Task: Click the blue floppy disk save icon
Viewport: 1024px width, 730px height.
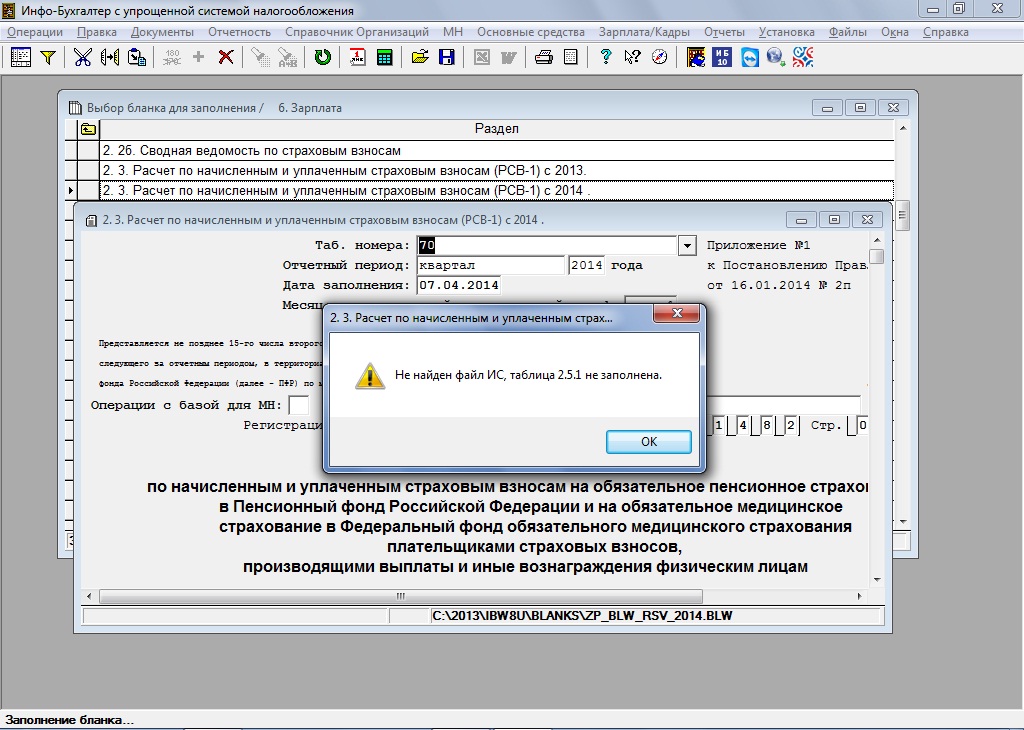Action: (x=447, y=57)
